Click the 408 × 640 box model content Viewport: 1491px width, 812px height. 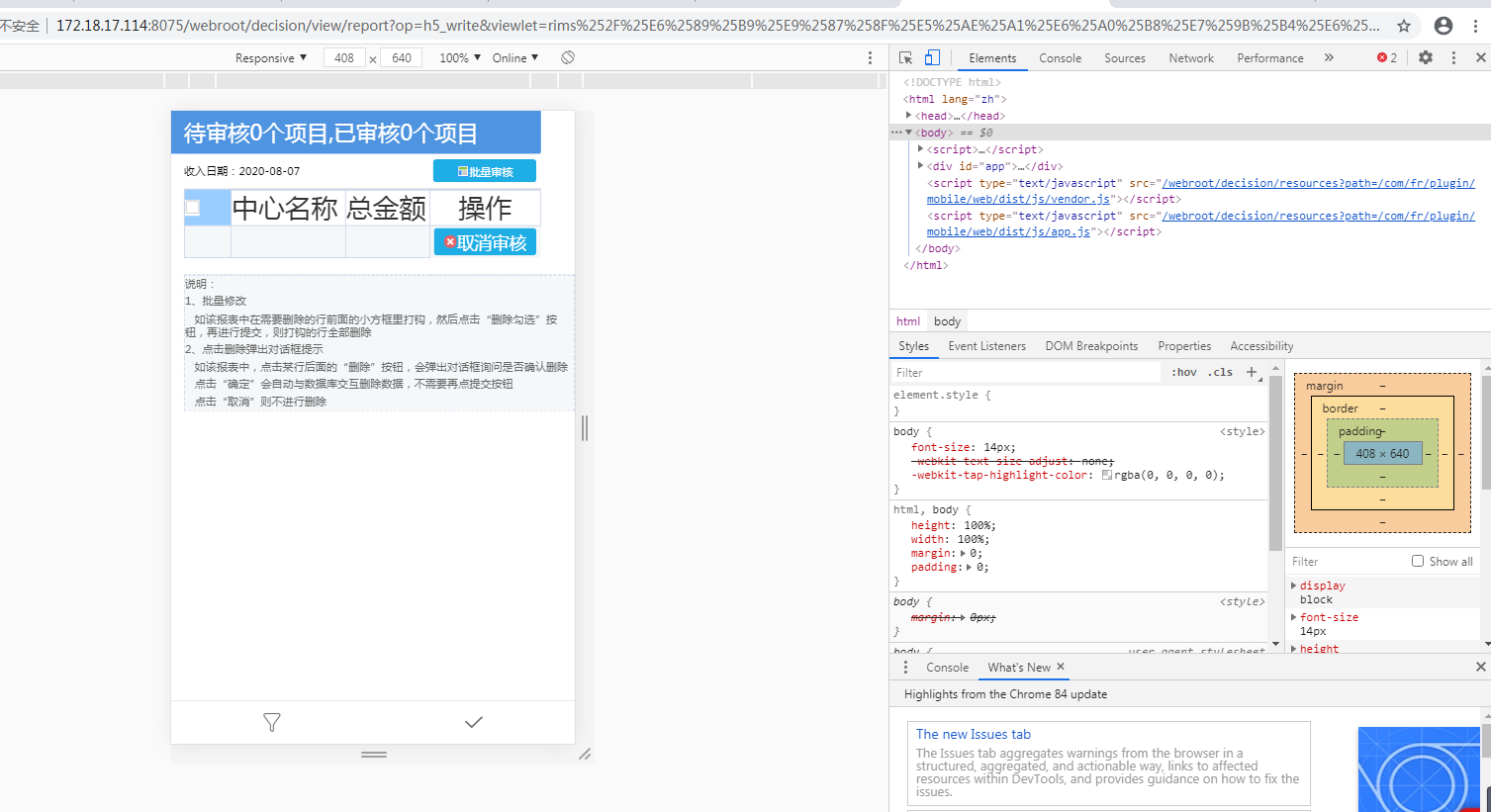[1382, 453]
